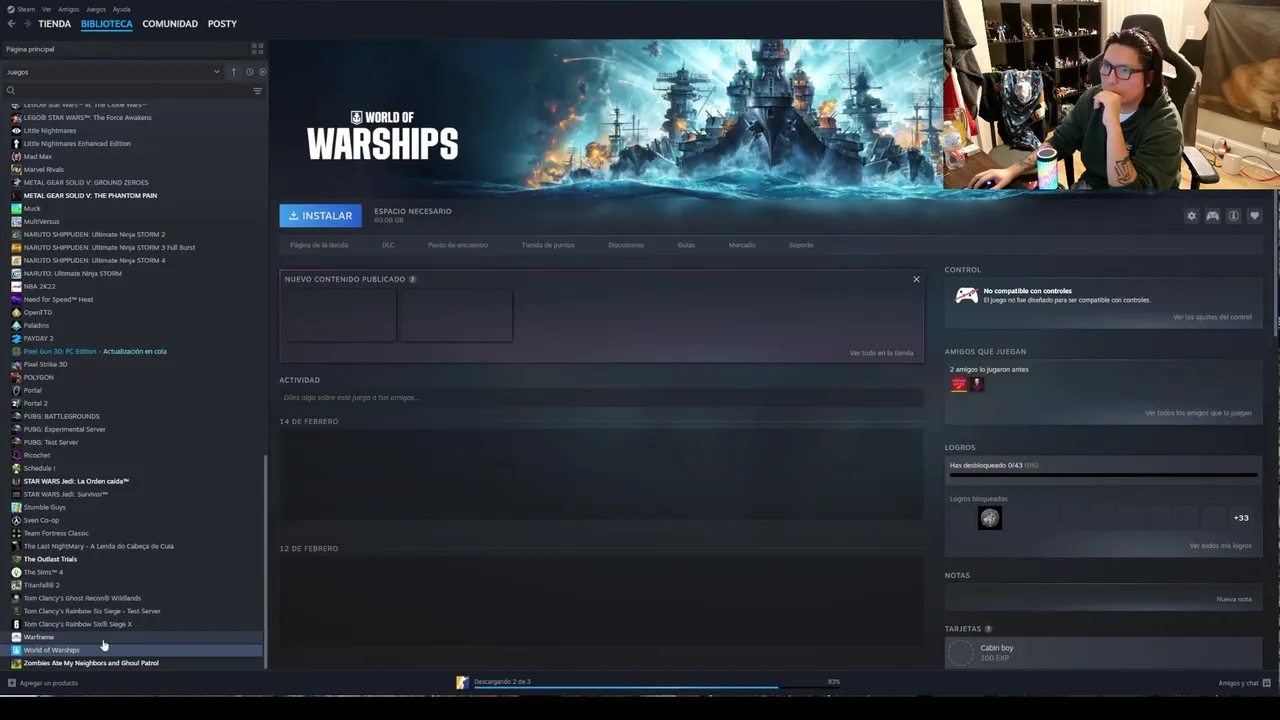Open the DLC link
This screenshot has height=720, width=1280.
(388, 245)
